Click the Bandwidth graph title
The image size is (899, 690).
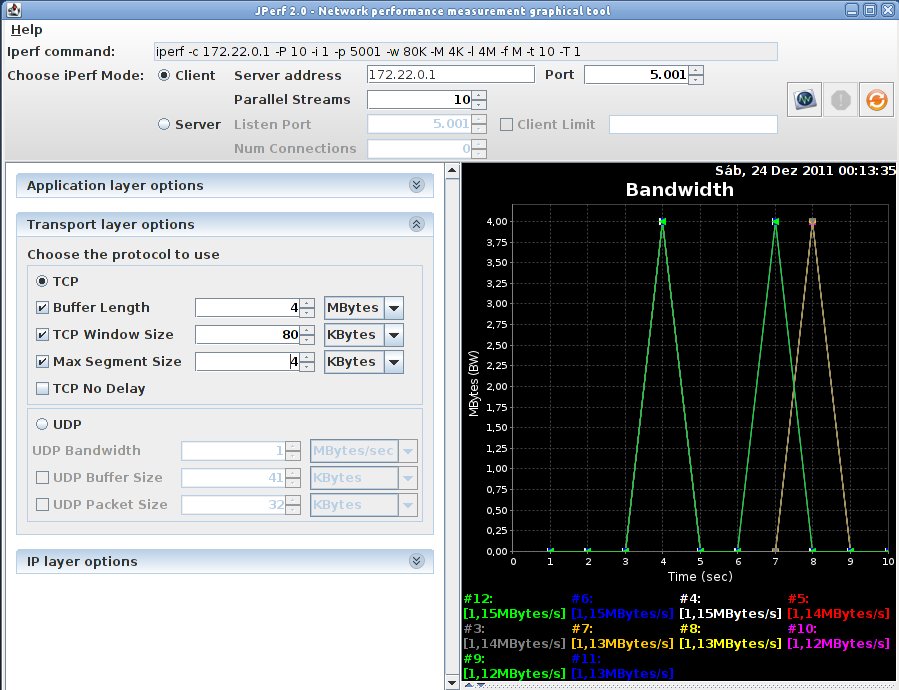tap(679, 189)
